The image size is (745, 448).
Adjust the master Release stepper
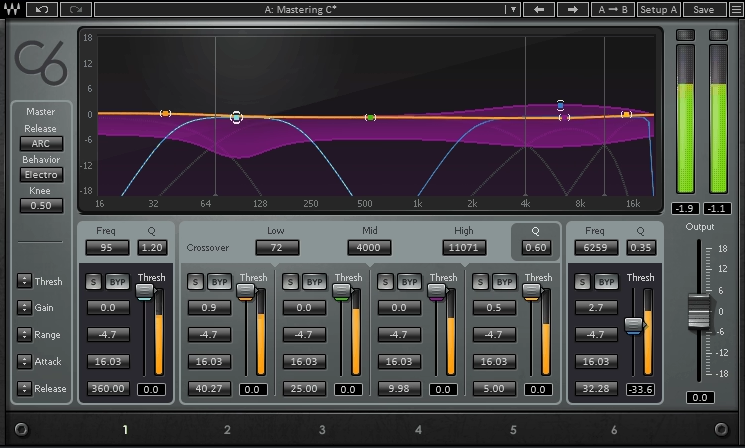[x=24, y=388]
